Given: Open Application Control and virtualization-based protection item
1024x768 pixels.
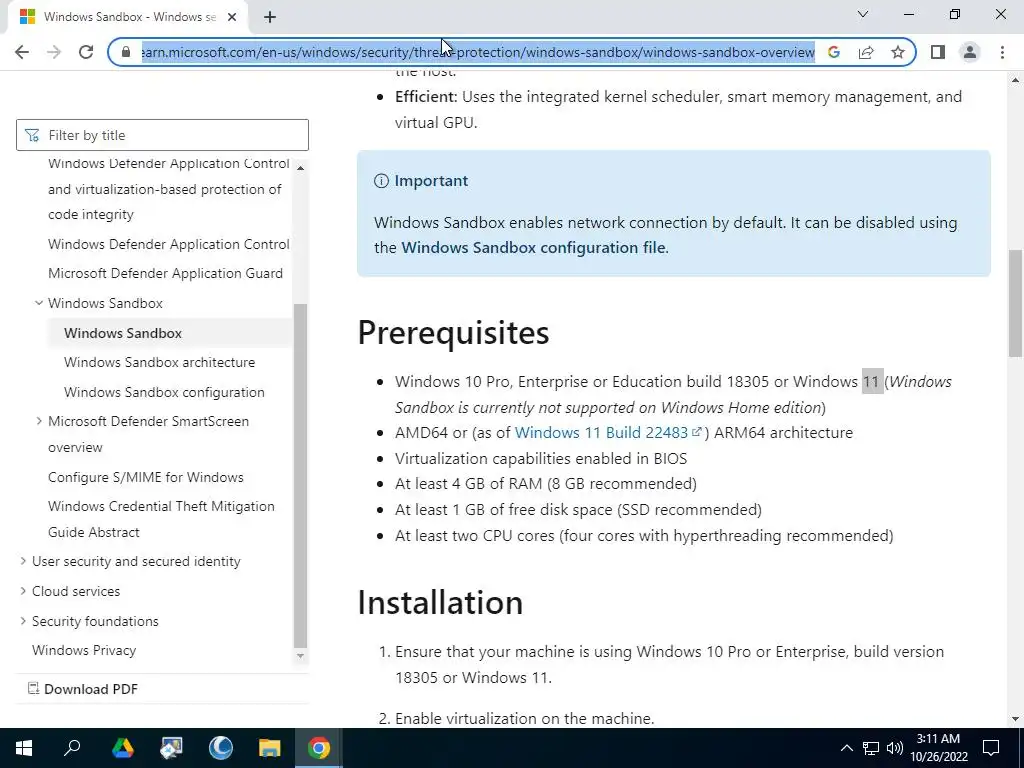Looking at the screenshot, I should 168,189.
